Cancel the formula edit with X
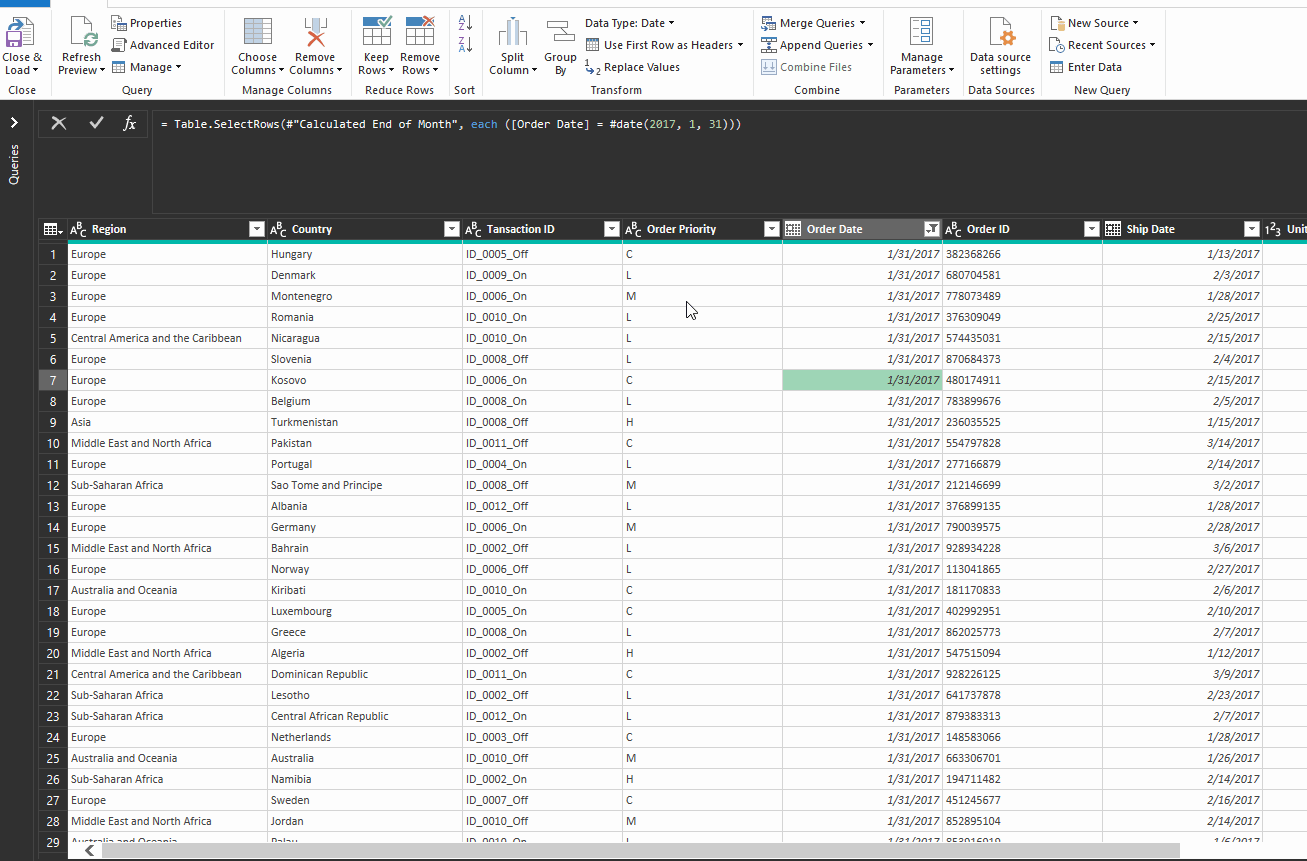 59,123
